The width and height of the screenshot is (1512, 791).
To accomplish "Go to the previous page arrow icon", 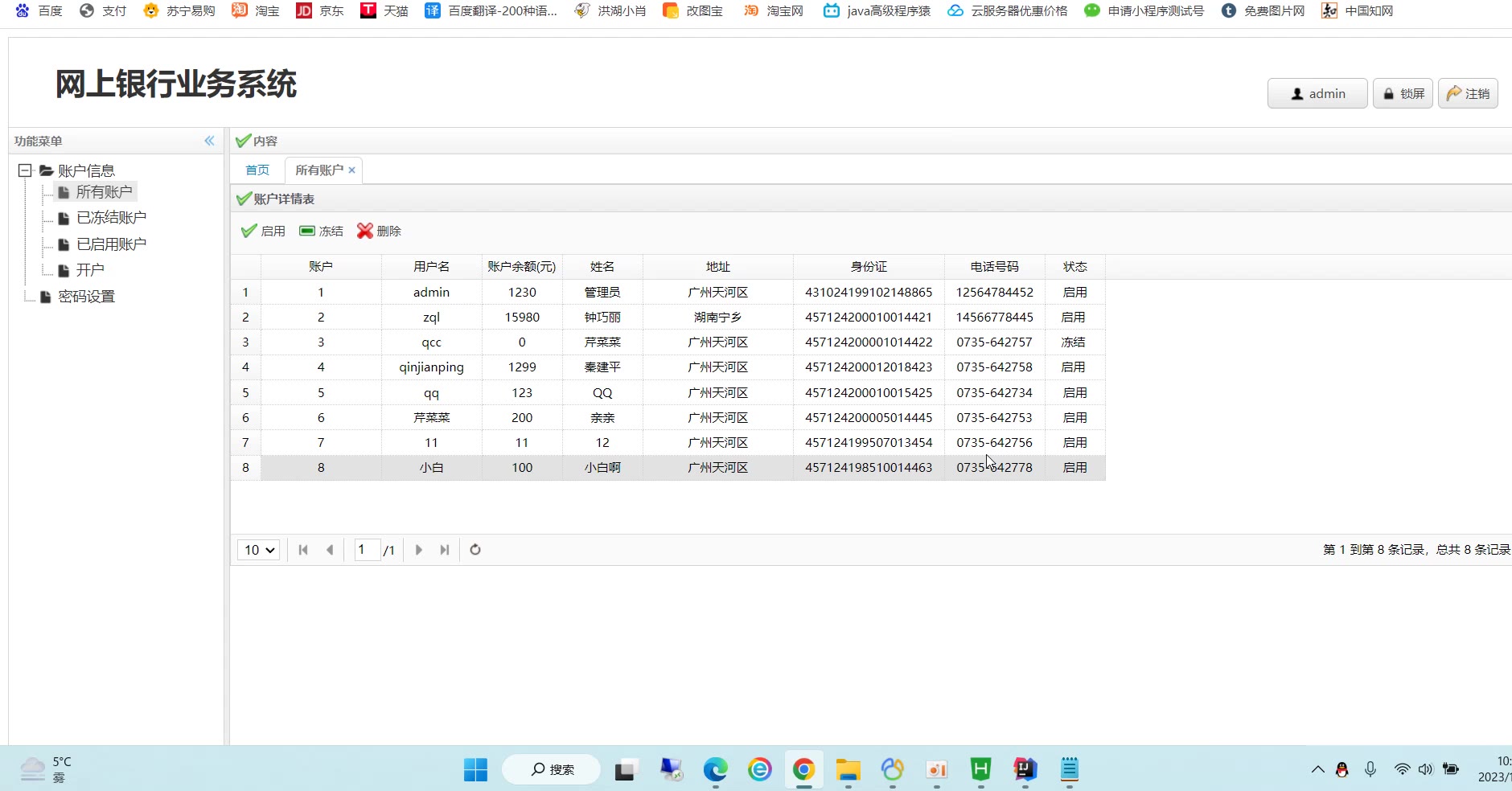I will click(x=330, y=550).
